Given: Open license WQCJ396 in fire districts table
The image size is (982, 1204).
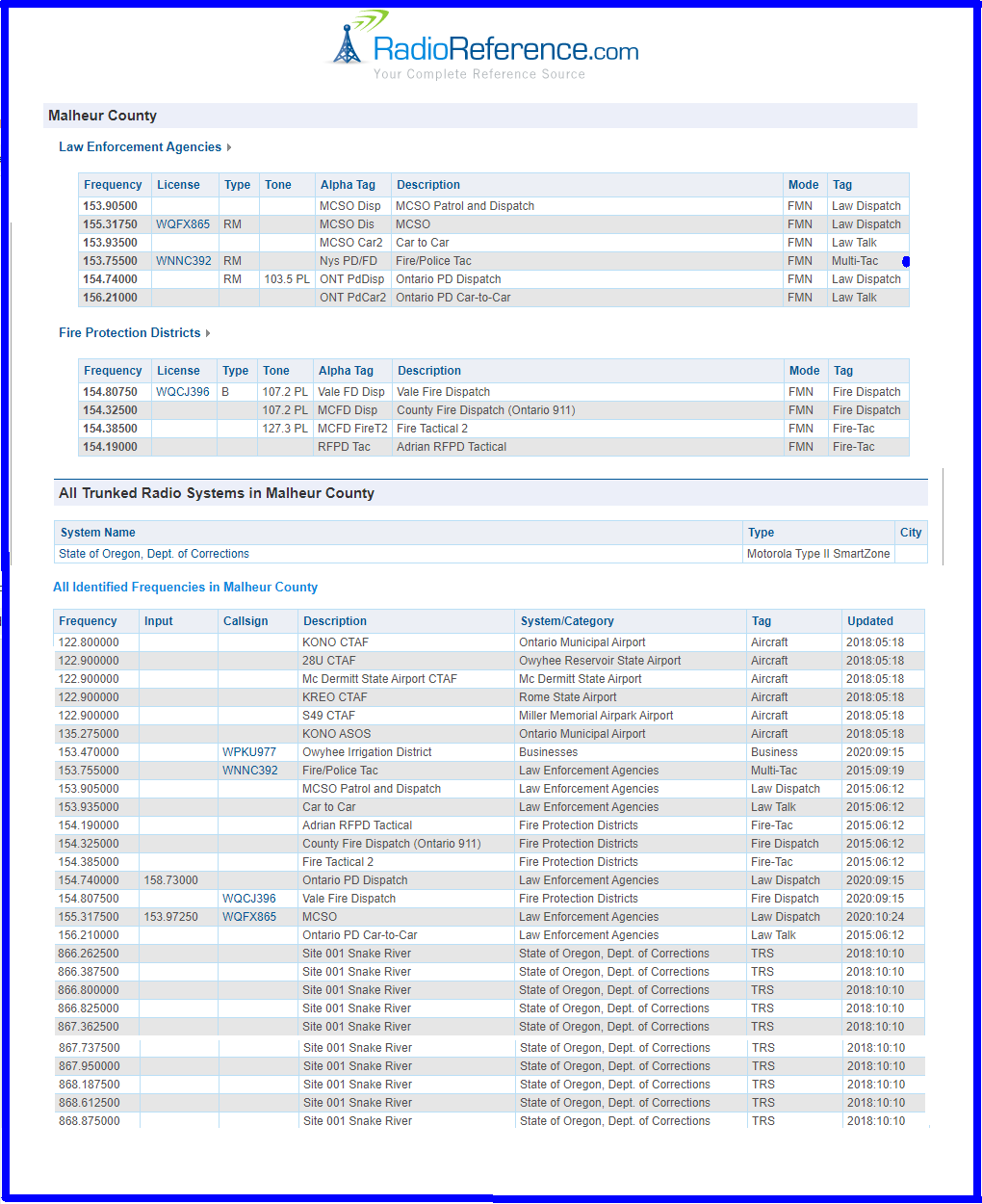Looking at the screenshot, I should [182, 392].
